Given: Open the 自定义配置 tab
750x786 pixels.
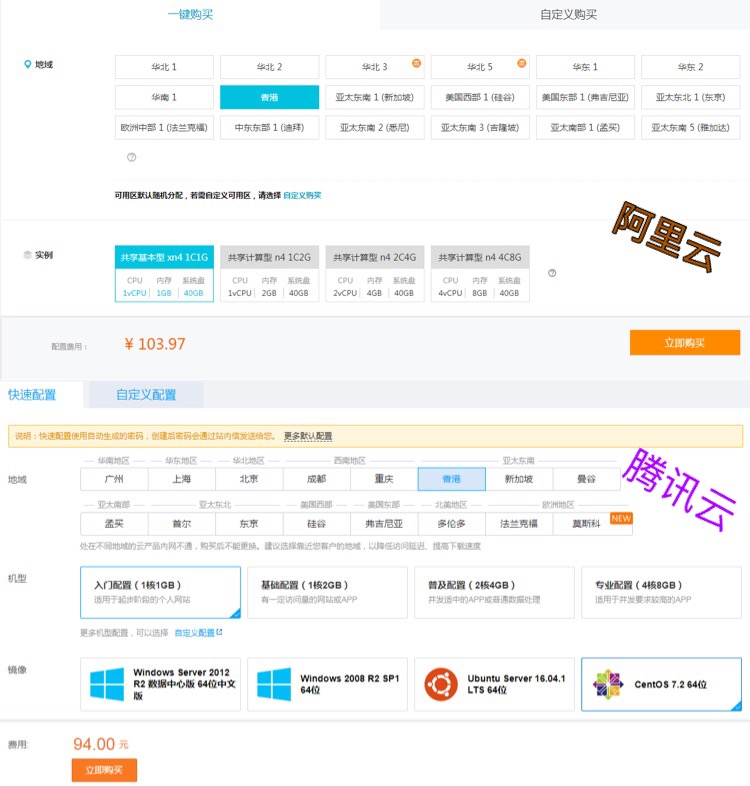Looking at the screenshot, I should 146,395.
